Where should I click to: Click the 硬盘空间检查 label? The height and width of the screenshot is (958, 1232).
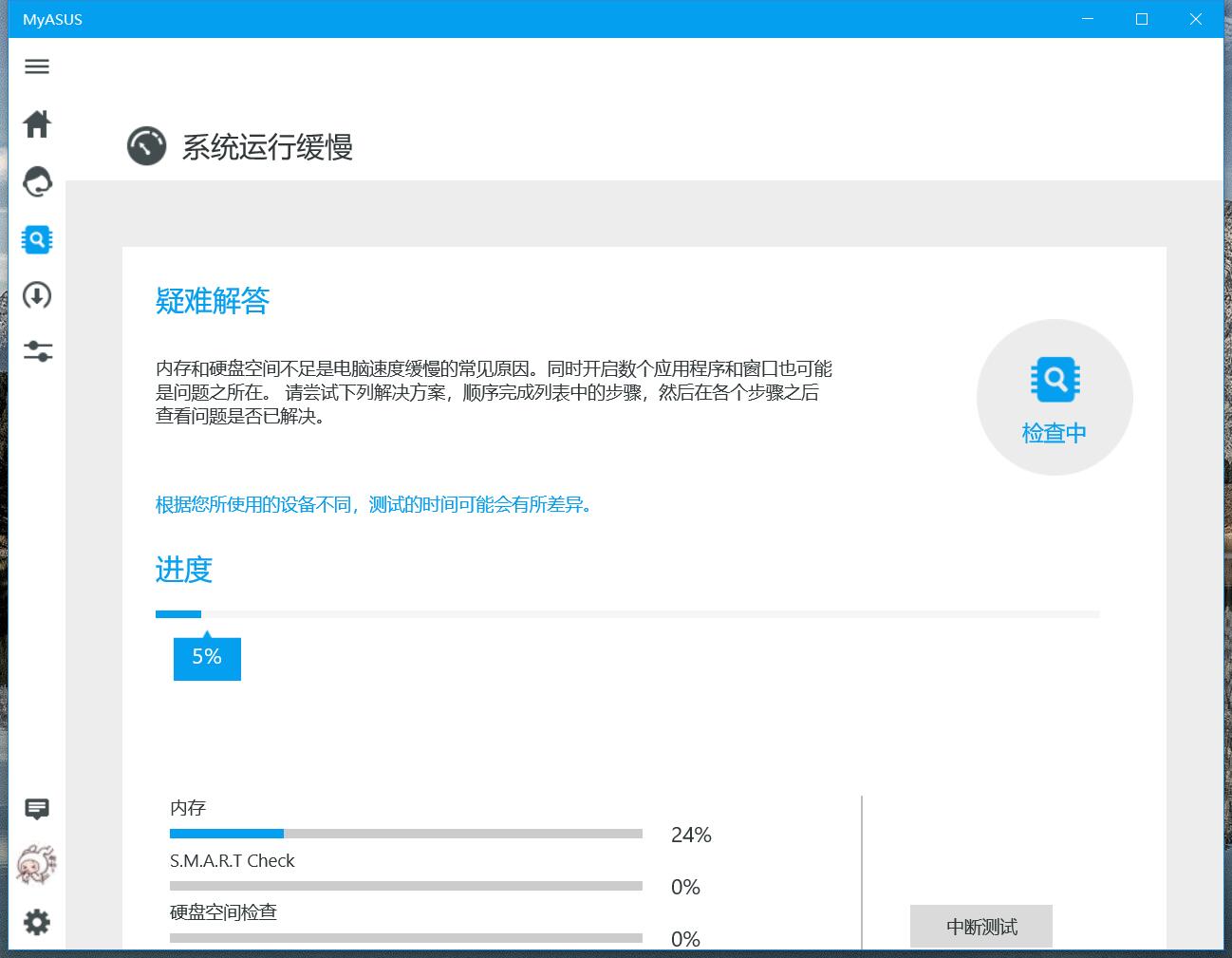tap(224, 911)
